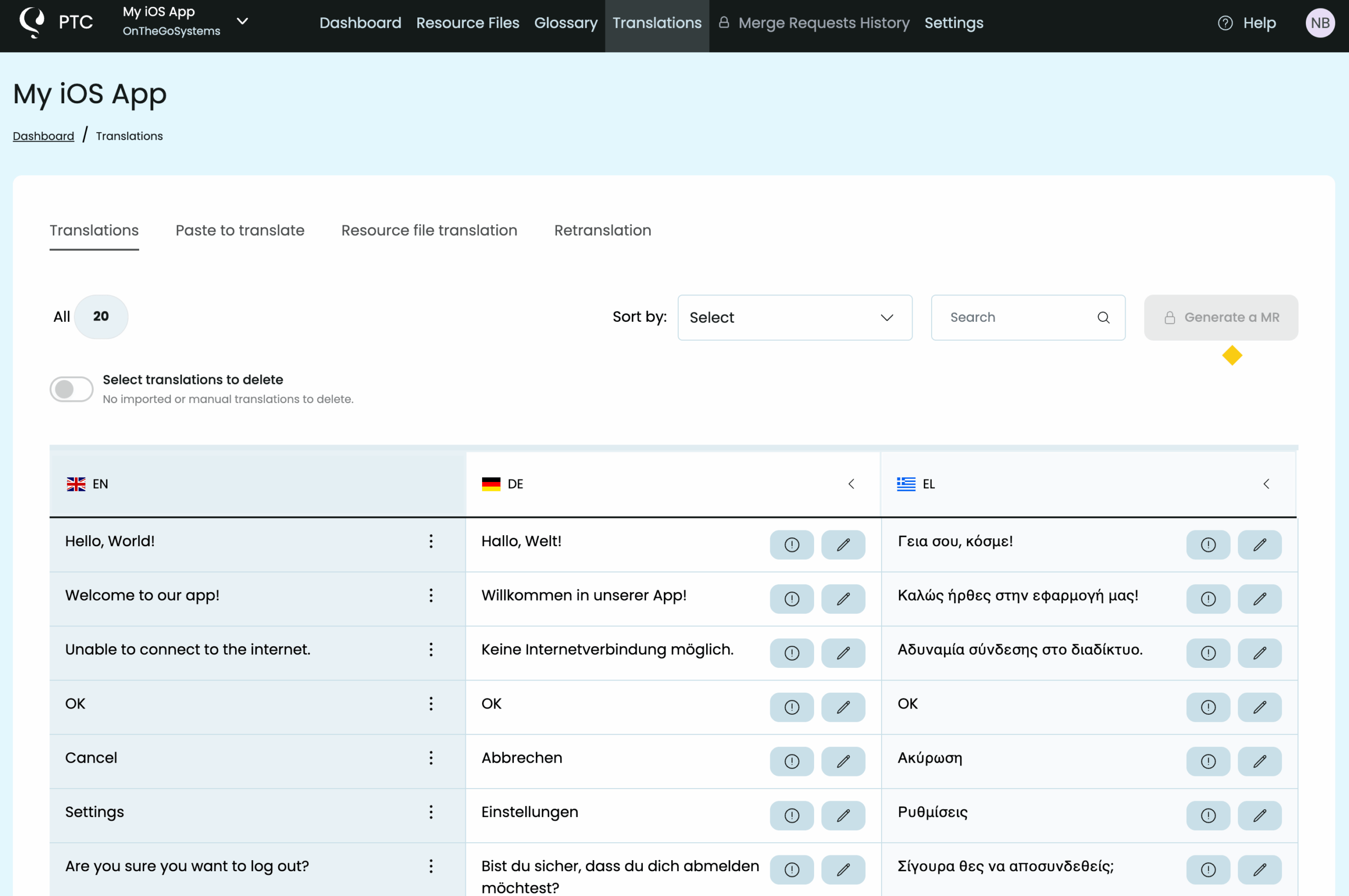This screenshot has height=896, width=1349.
Task: Open the three-dot menu for Welcome to our app!
Action: tap(431, 595)
